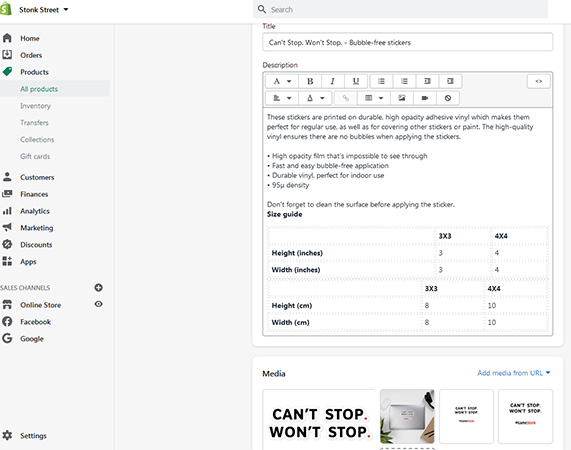This screenshot has width=571, height=450.
Task: Click the outdent icon
Action: [428, 81]
